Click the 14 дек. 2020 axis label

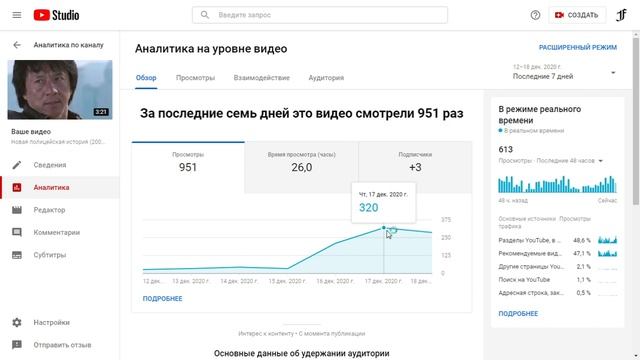[x=239, y=281]
